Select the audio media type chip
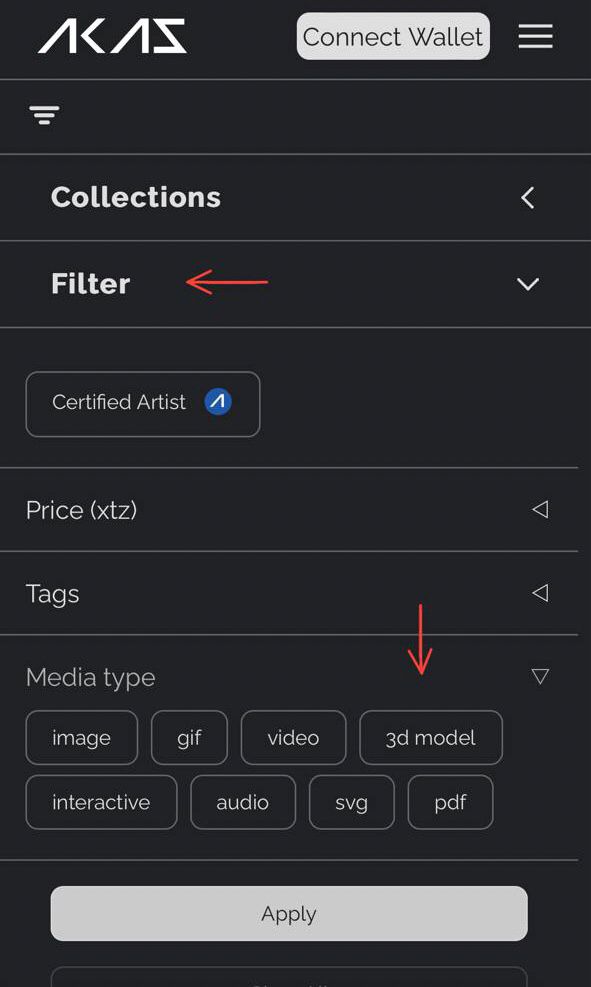Image resolution: width=591 pixels, height=987 pixels. [x=243, y=802]
